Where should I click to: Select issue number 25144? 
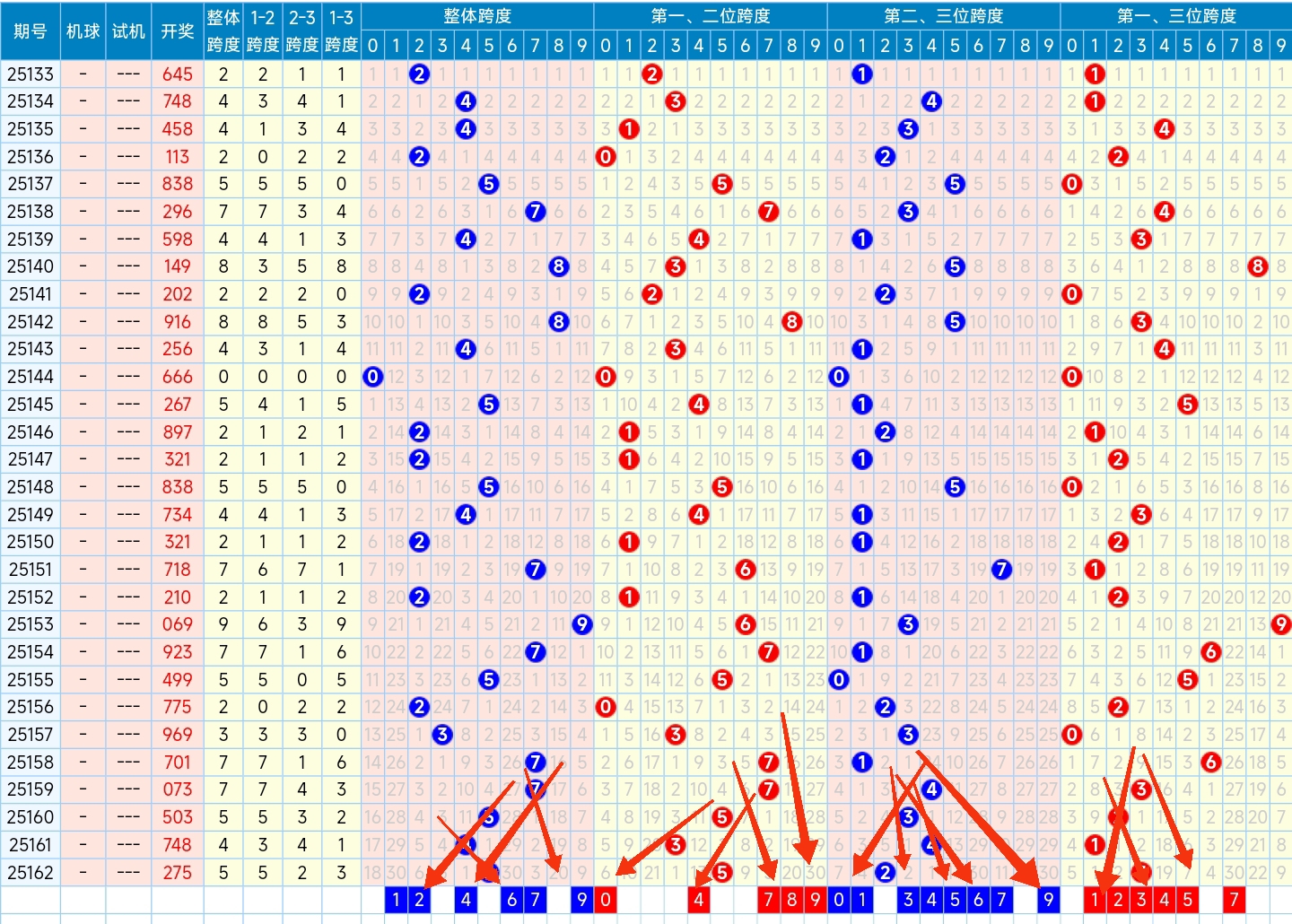pyautogui.click(x=31, y=377)
